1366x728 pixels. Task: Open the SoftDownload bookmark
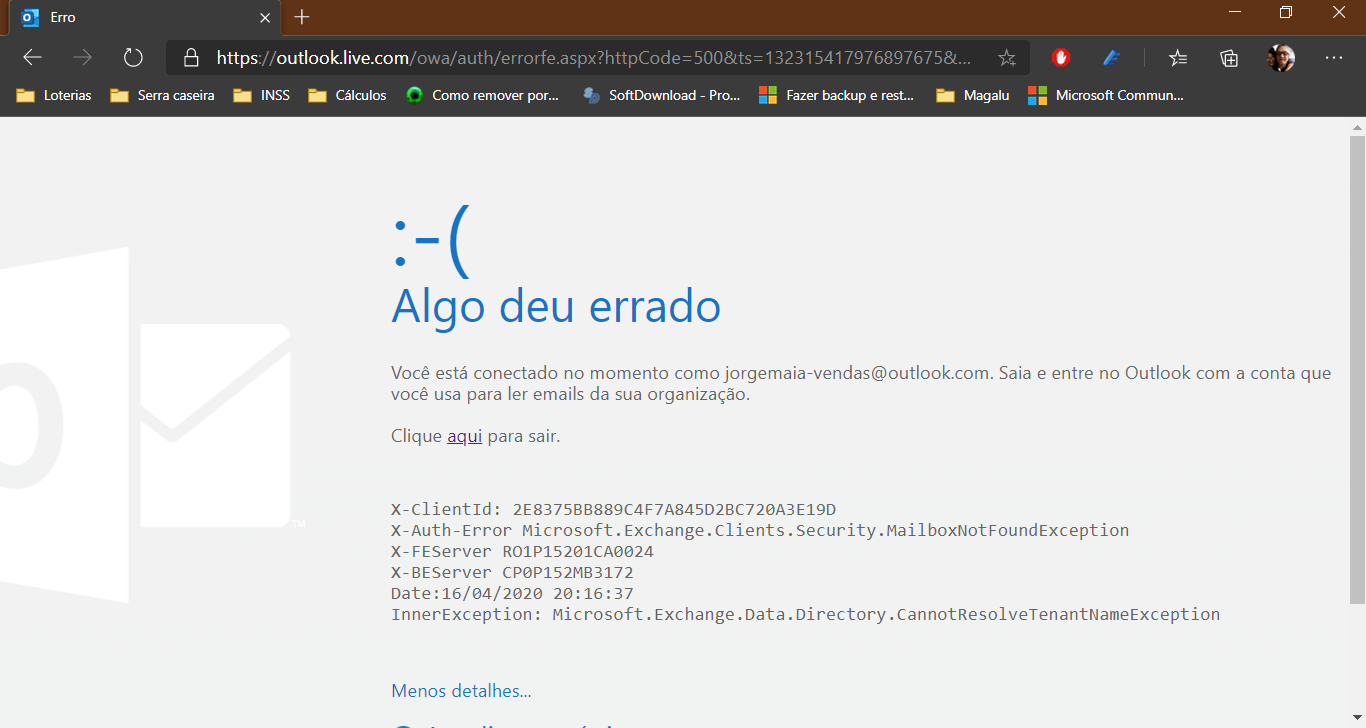661,96
